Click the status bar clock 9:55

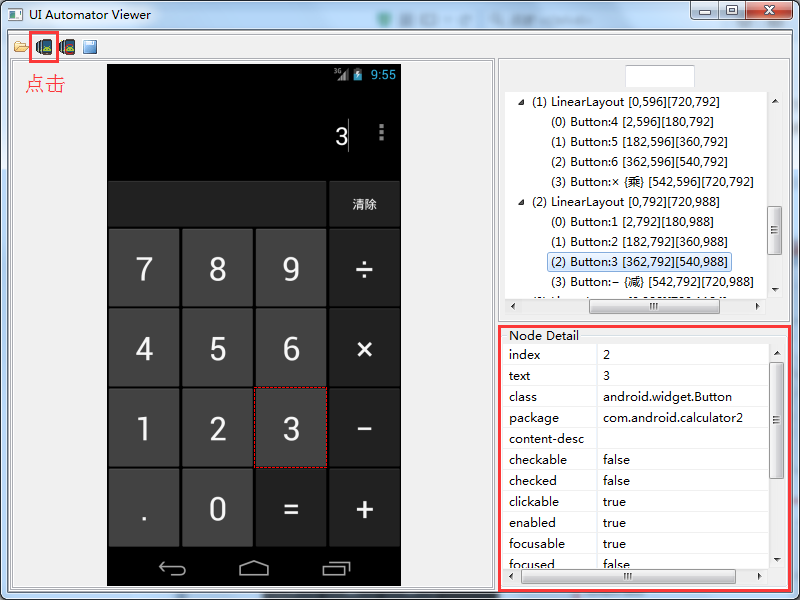(x=383, y=74)
